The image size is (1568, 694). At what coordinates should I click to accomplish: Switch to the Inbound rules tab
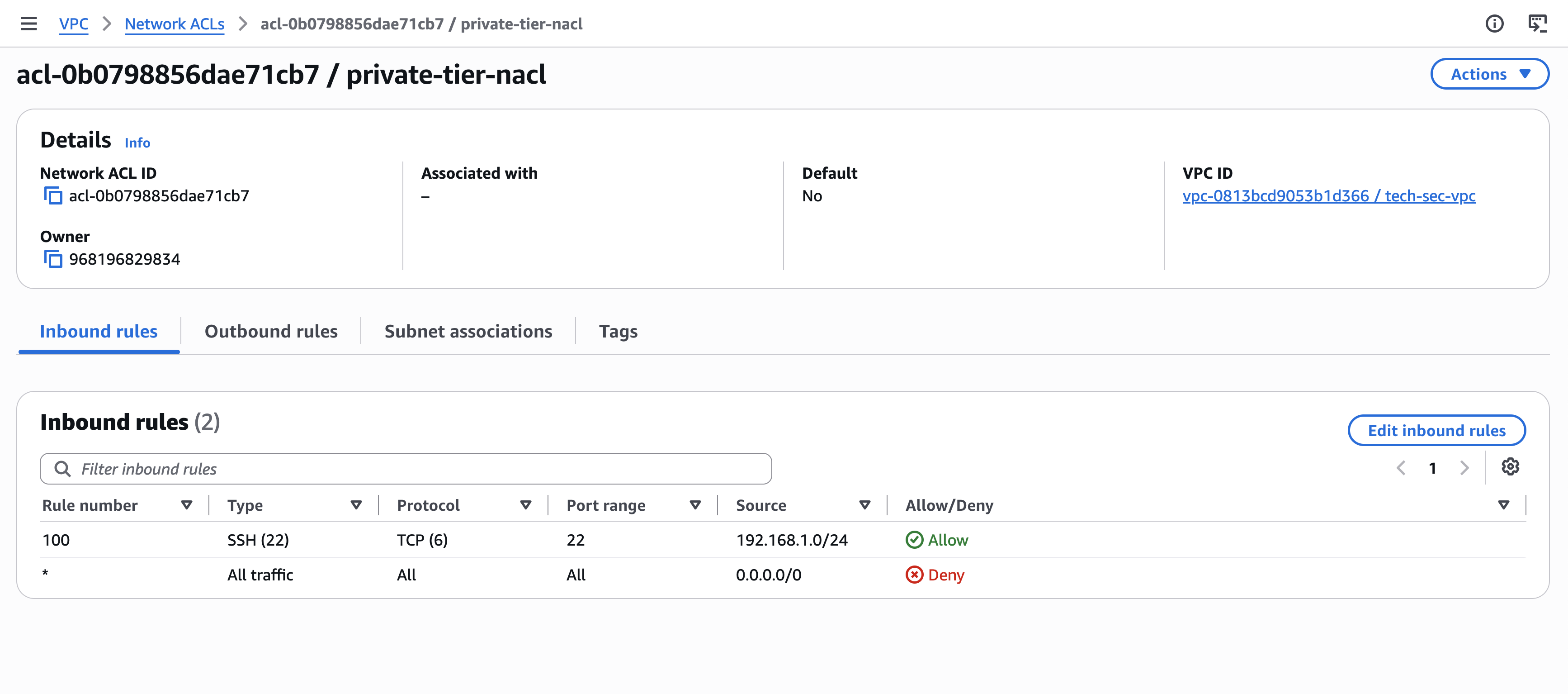click(x=99, y=332)
